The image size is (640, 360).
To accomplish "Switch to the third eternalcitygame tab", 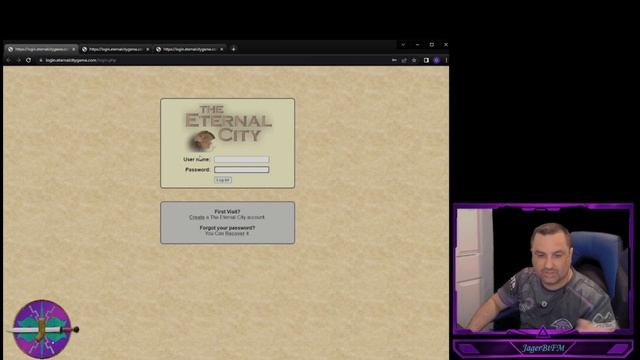I will click(x=189, y=49).
